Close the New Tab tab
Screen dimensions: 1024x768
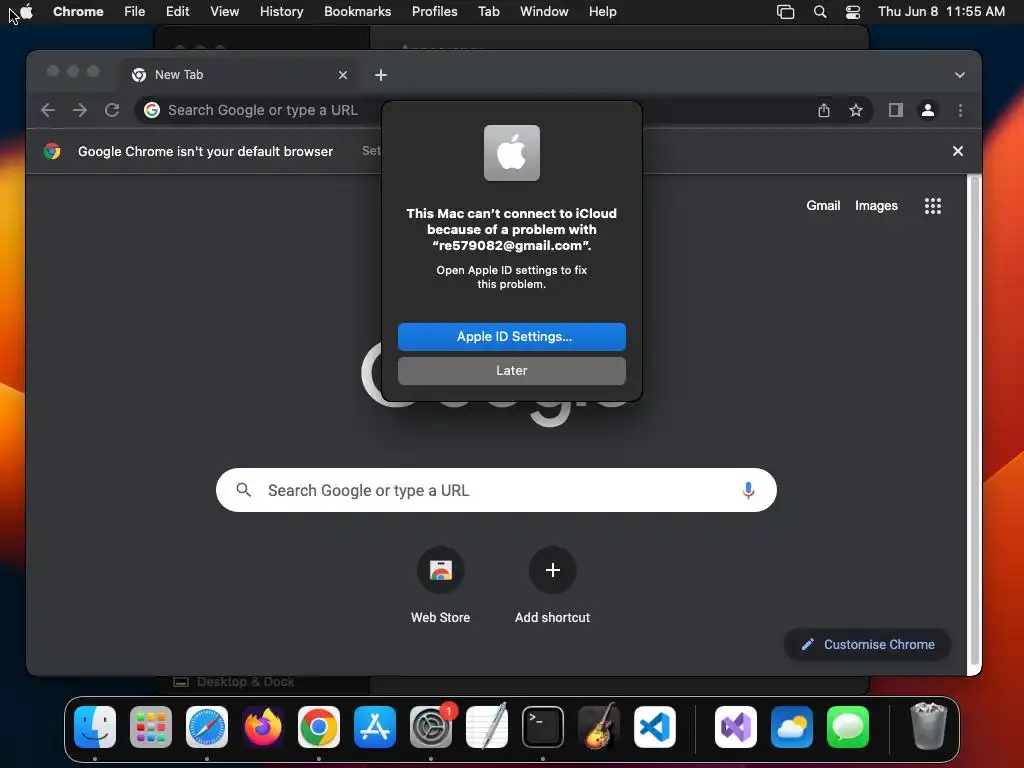(x=343, y=75)
